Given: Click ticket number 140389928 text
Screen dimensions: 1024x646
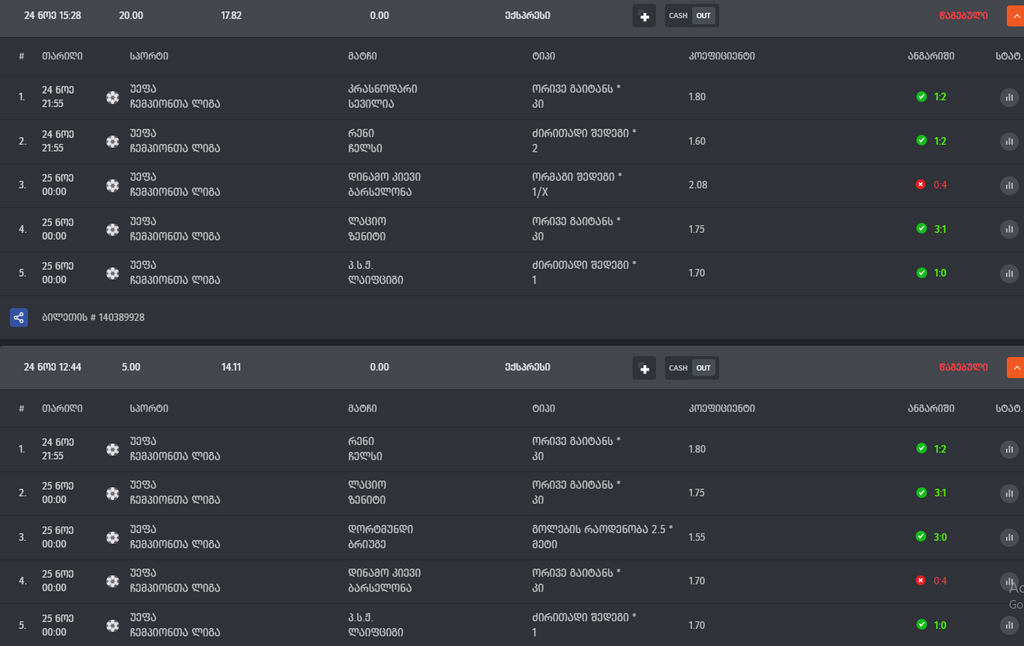Looking at the screenshot, I should coord(93,317).
